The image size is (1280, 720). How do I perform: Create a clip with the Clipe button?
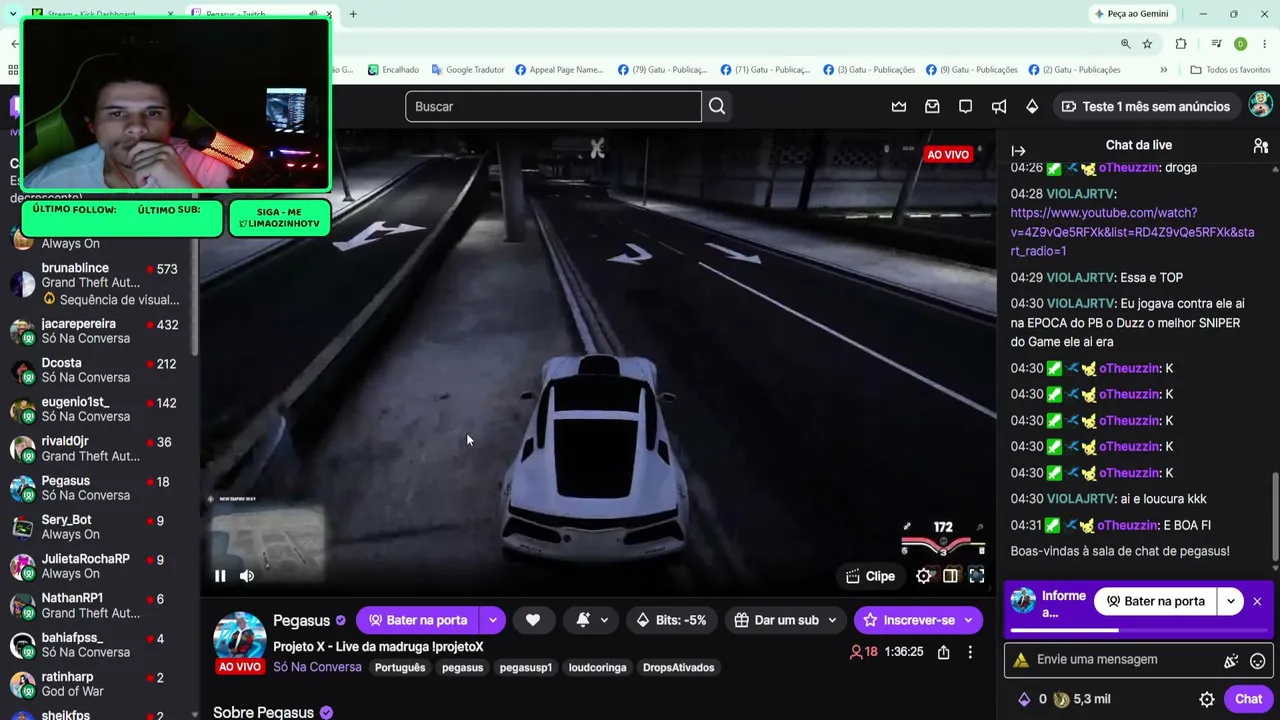[870, 576]
